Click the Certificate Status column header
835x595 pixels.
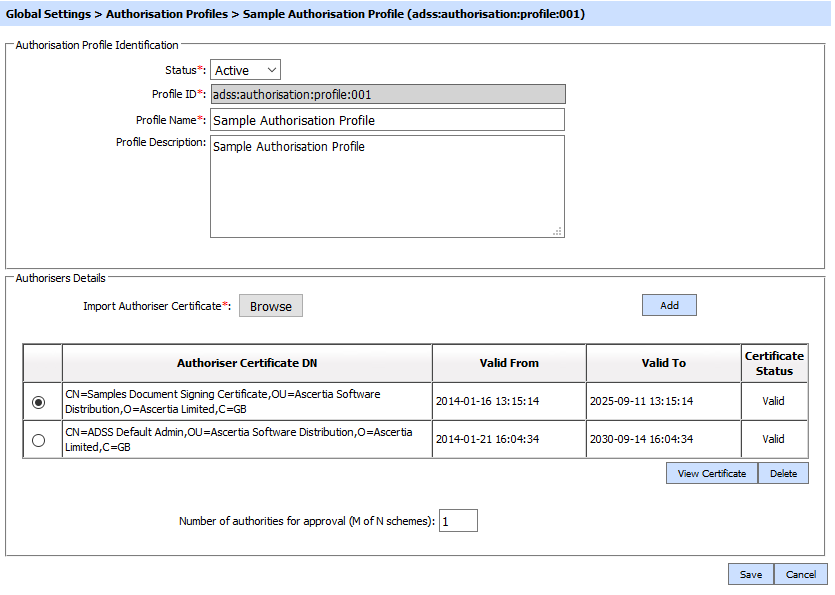(x=774, y=363)
